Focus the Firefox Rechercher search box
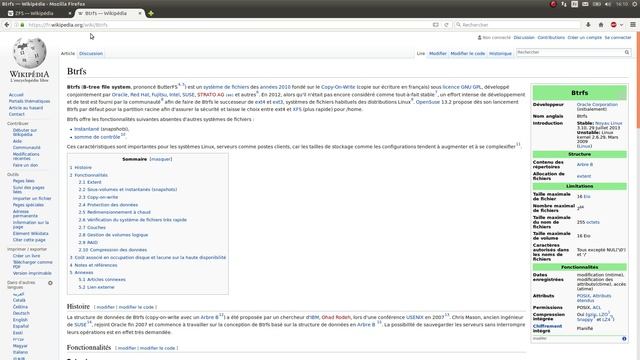Viewport: 640px width, 360px height. click(x=517, y=25)
